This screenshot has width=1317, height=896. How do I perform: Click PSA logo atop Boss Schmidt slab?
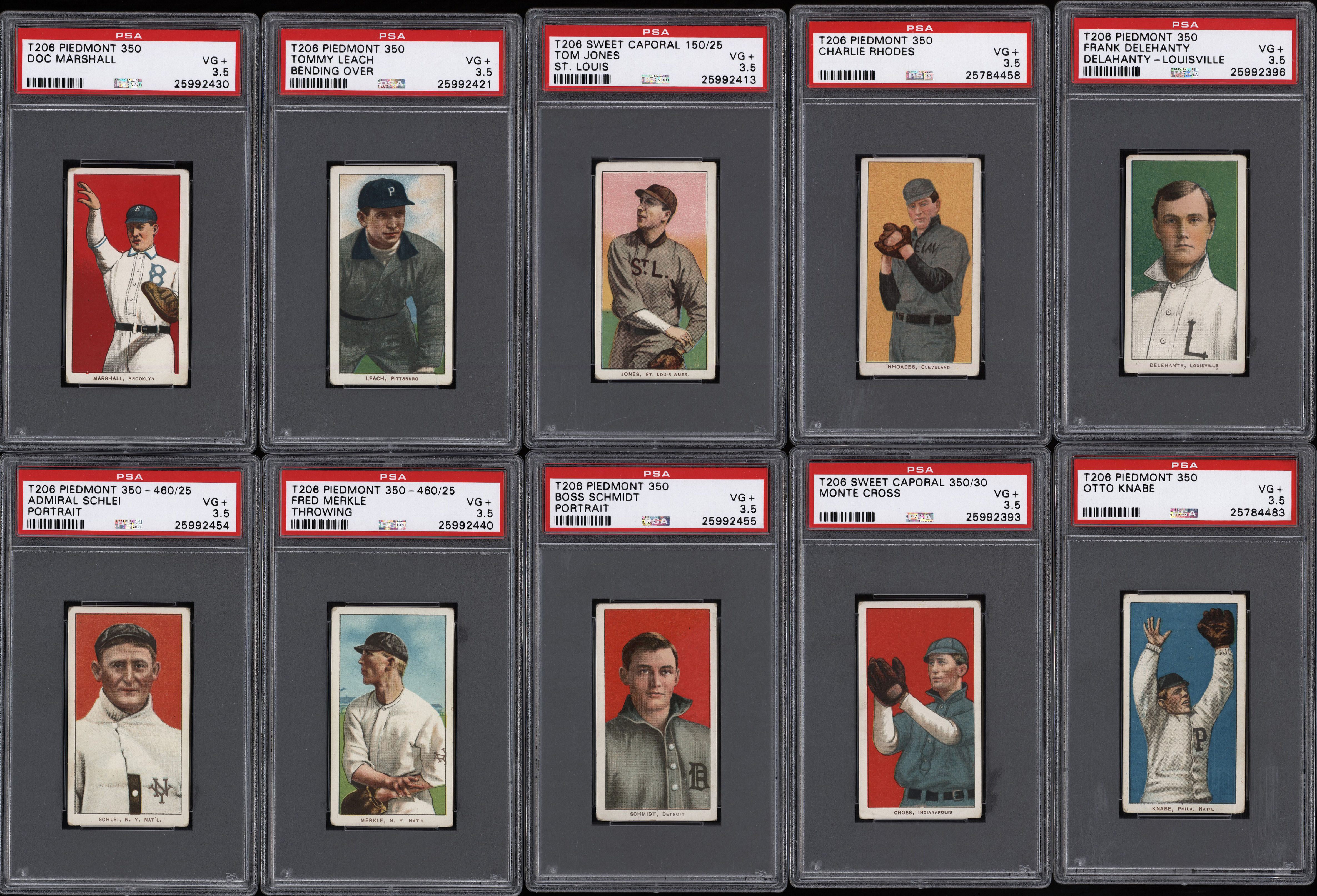tap(656, 473)
